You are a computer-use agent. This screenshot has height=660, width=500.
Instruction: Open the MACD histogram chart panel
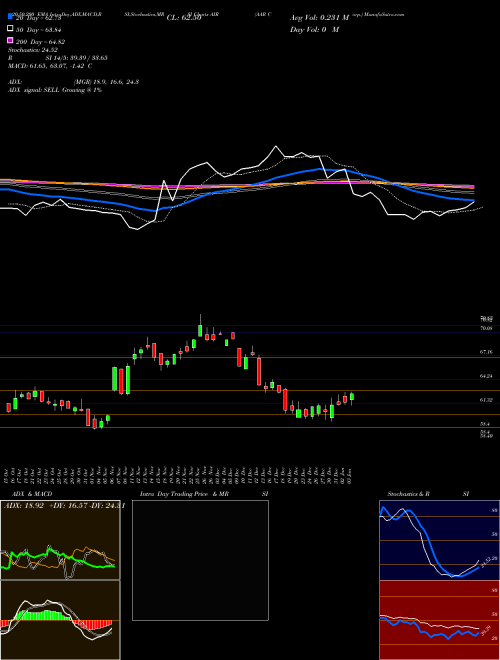(60, 620)
